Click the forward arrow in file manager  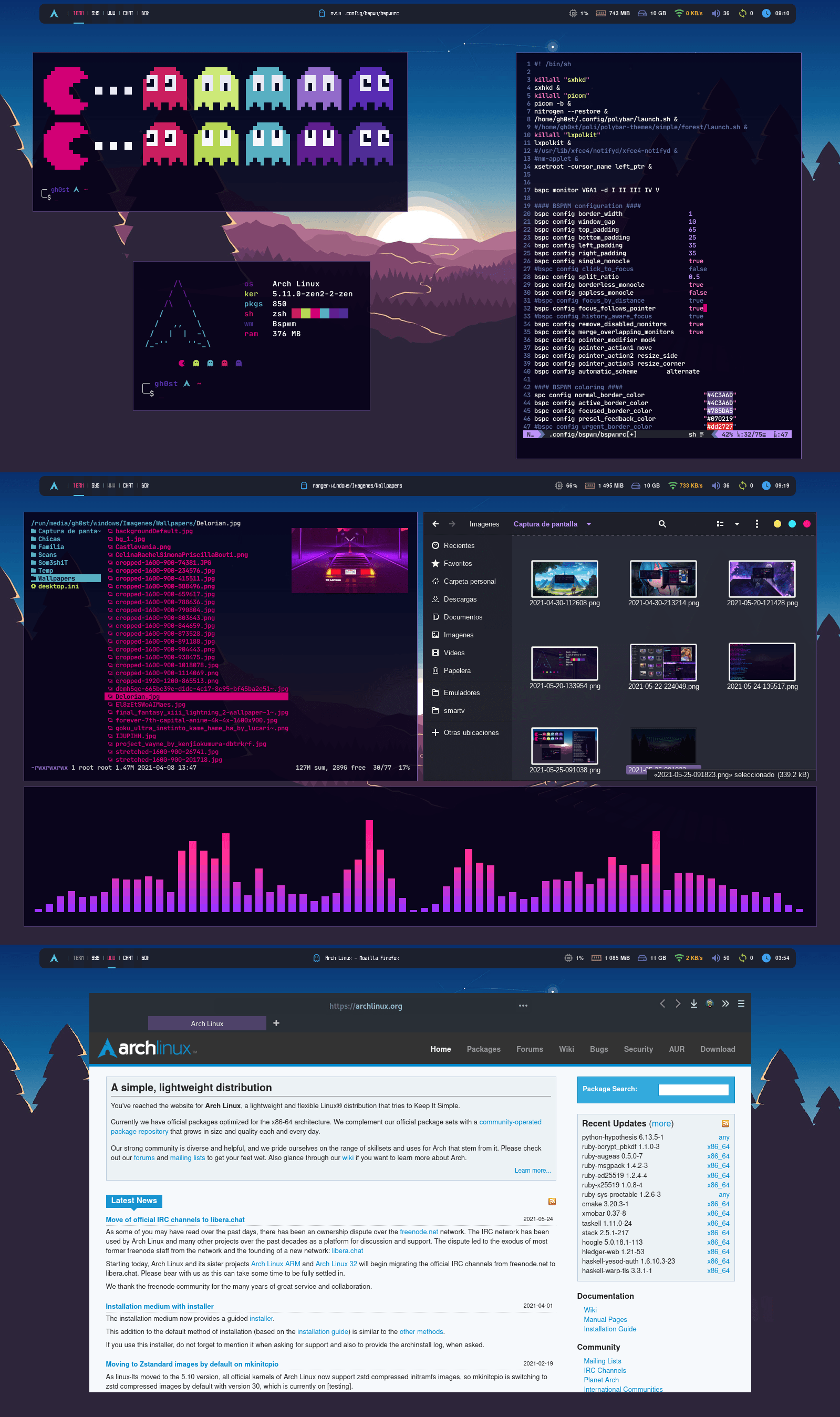[452, 524]
